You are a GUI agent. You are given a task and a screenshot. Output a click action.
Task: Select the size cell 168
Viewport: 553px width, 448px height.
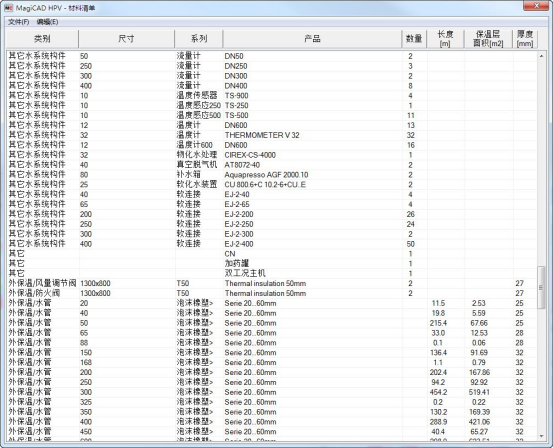click(86, 362)
